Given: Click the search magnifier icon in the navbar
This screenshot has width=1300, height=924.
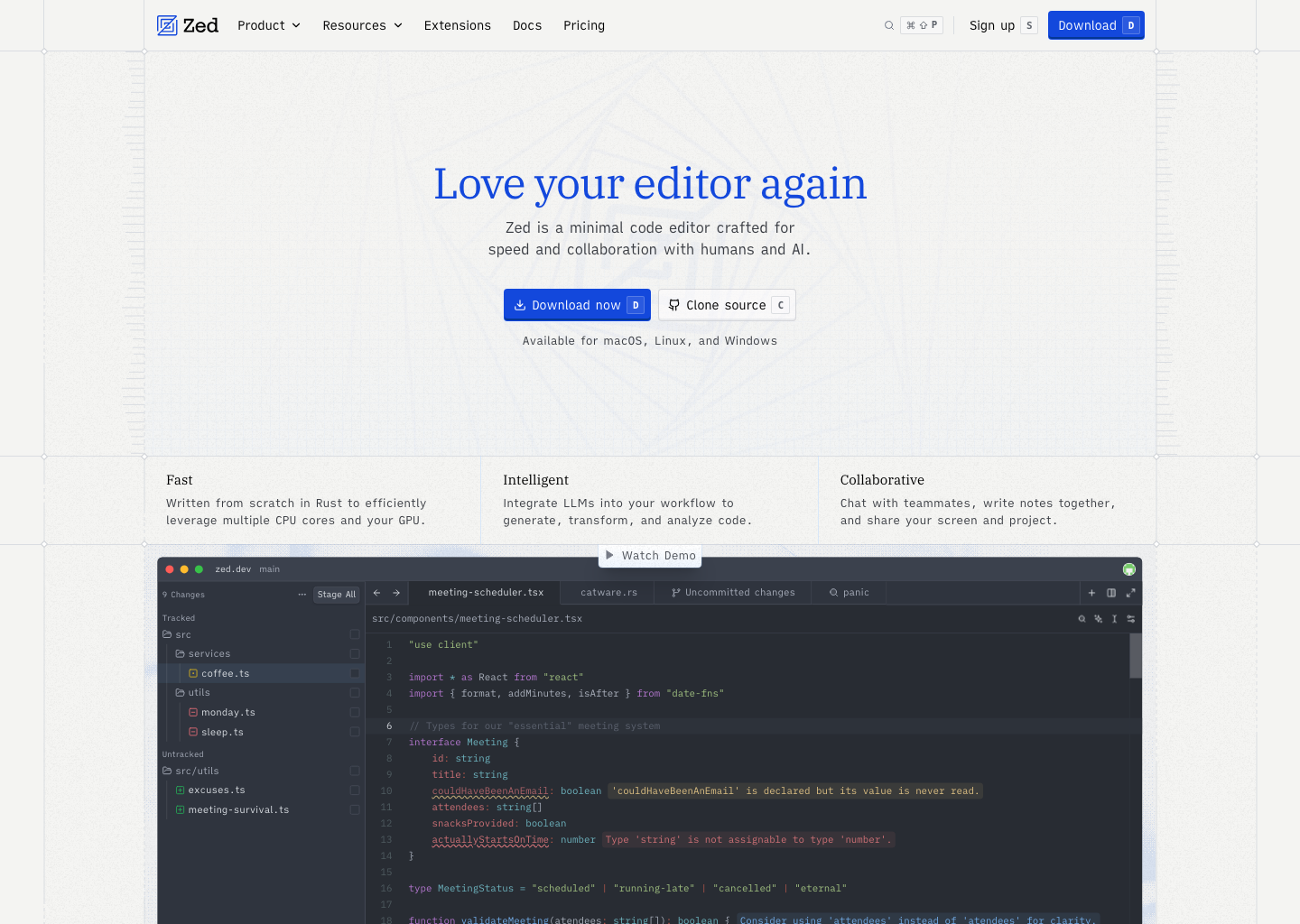Looking at the screenshot, I should click(x=889, y=25).
